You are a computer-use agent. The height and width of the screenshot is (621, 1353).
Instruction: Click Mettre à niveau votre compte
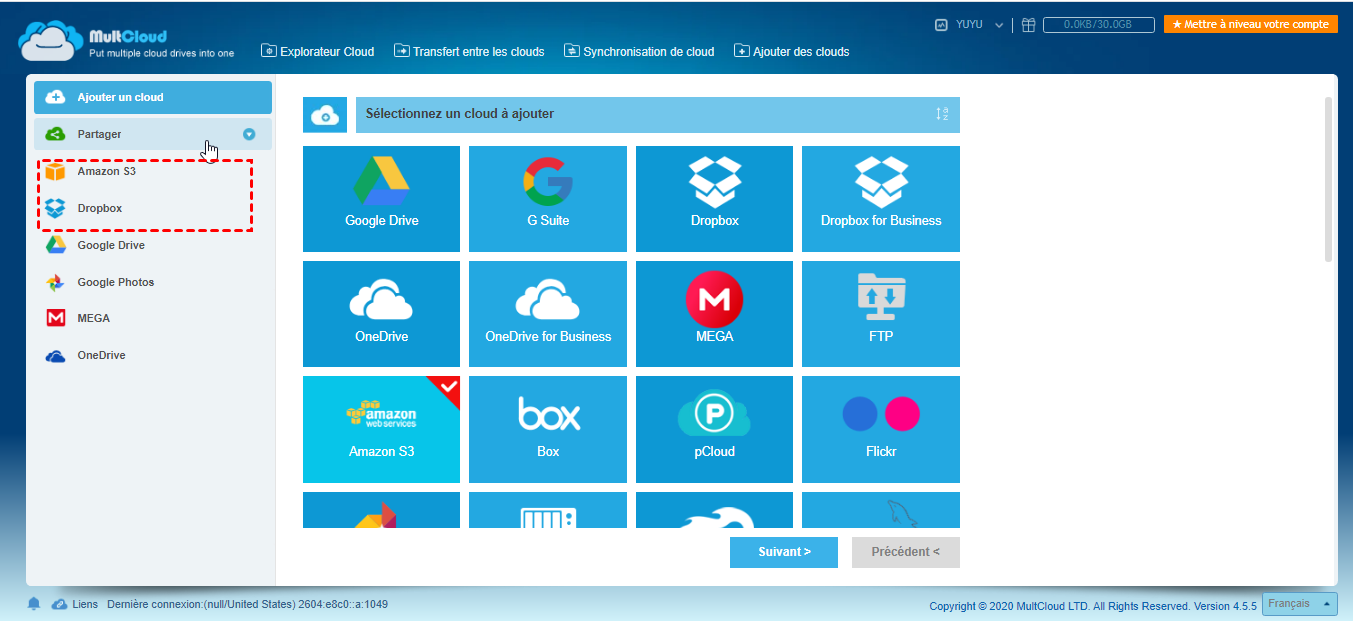click(1250, 24)
